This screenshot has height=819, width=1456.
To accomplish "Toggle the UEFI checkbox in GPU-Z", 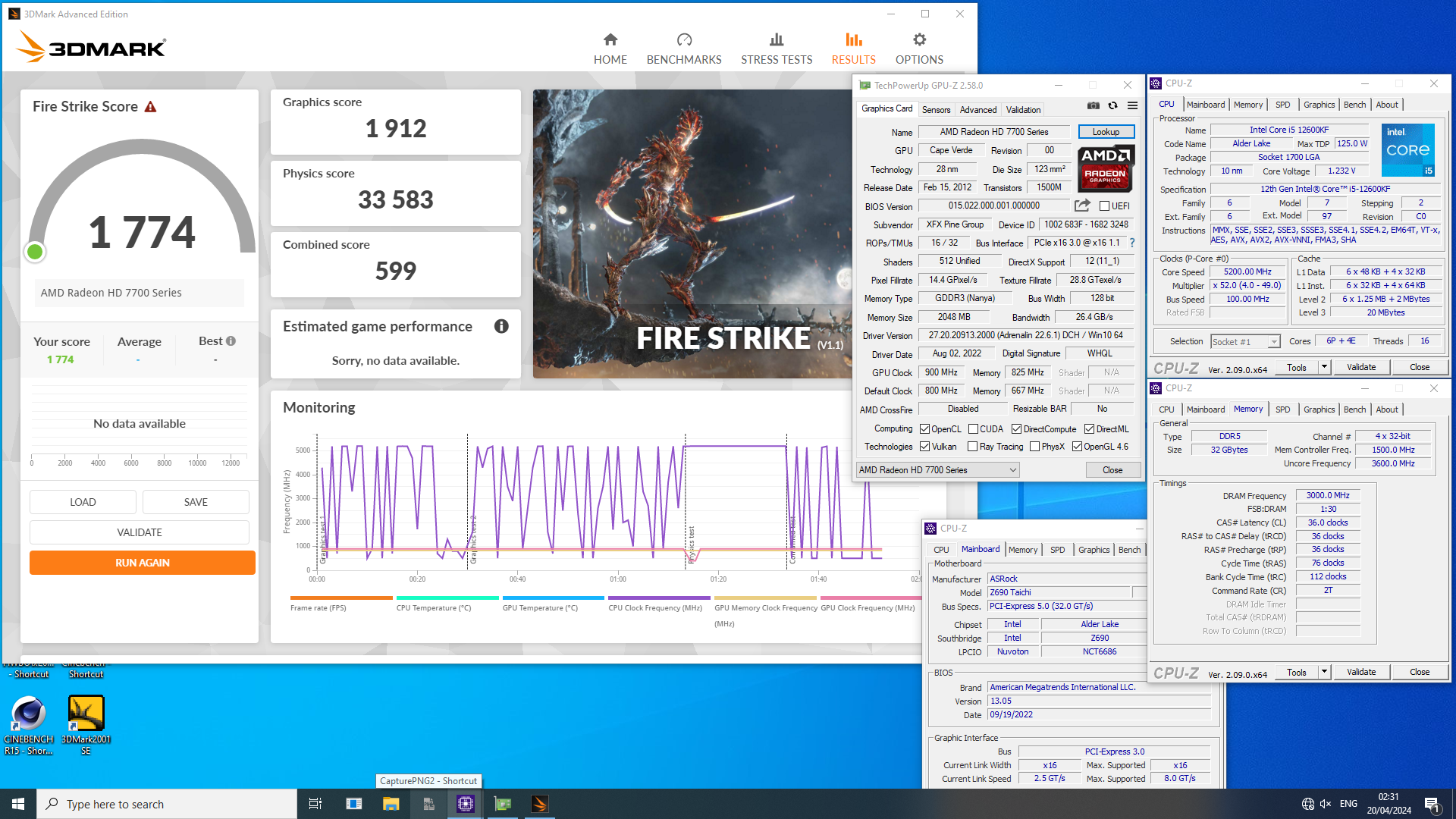I will tap(1104, 206).
